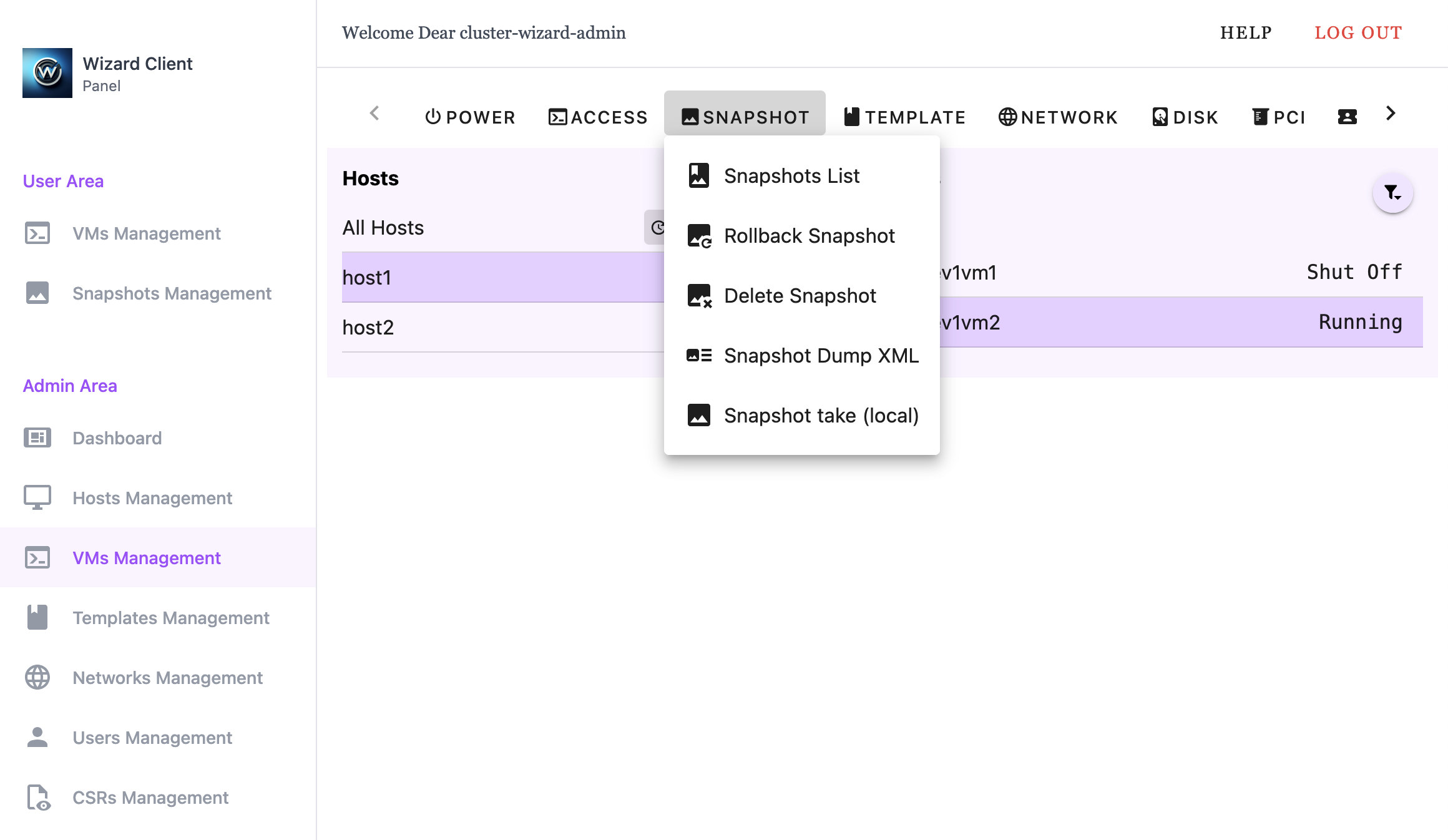Select Dashboard in the sidebar

pos(117,438)
